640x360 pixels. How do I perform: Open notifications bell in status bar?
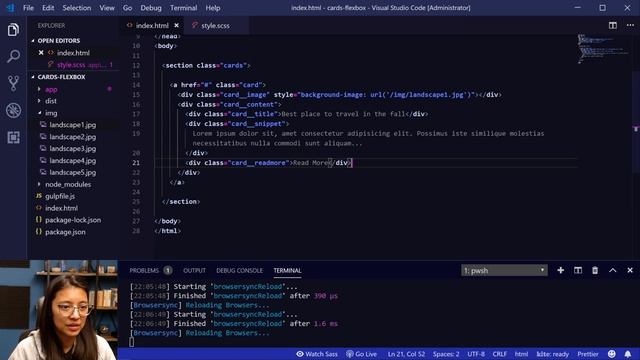coord(628,354)
